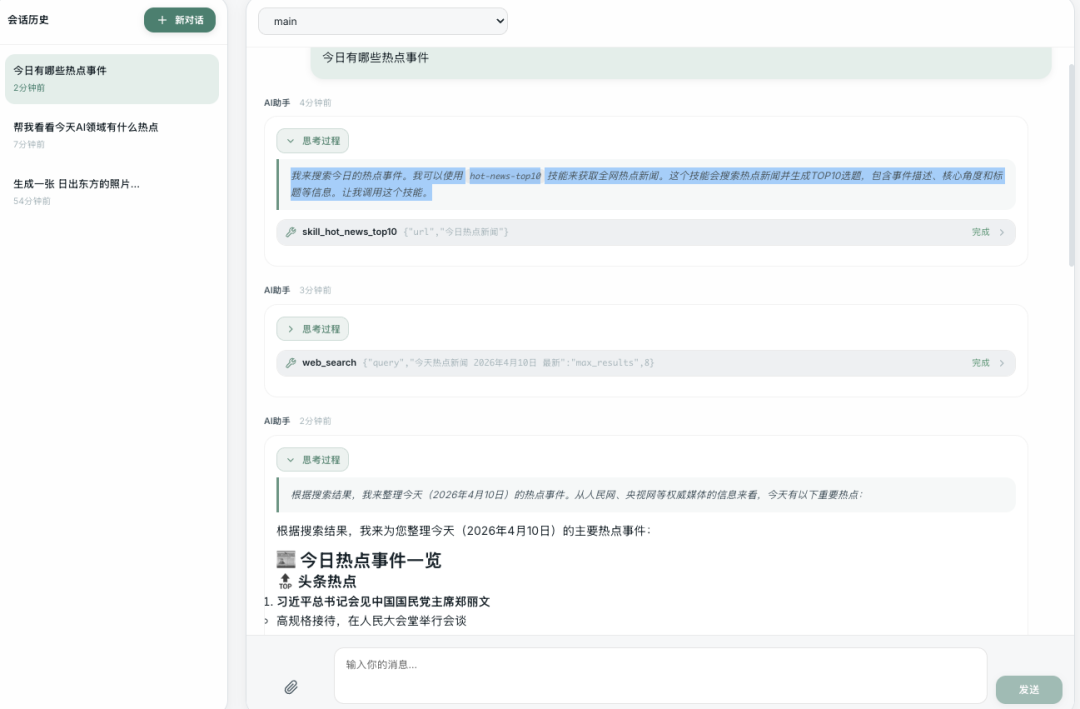Viewport: 1080px width, 709px height.
Task: Click the wrench icon beside skill_hot_news_top10
Action: [x=291, y=232]
